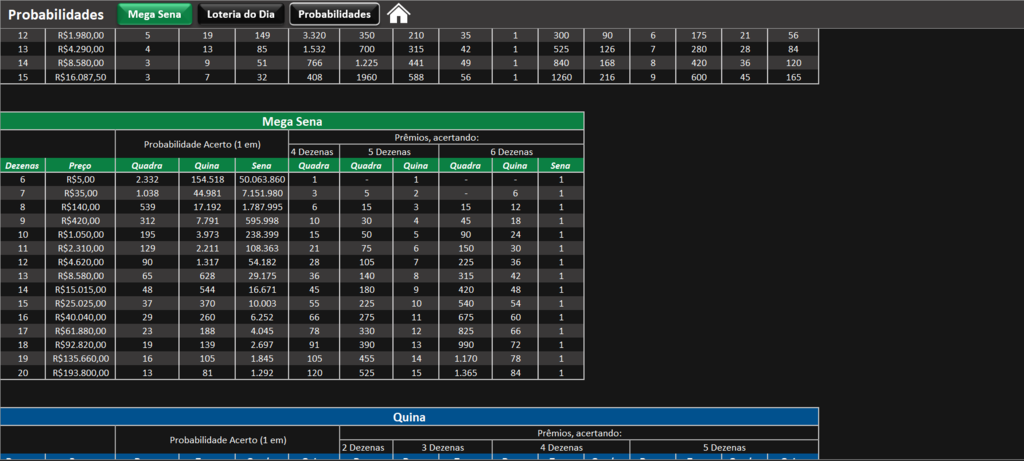Click the Probabilidades page title
1024x461 pixels.
56,14
